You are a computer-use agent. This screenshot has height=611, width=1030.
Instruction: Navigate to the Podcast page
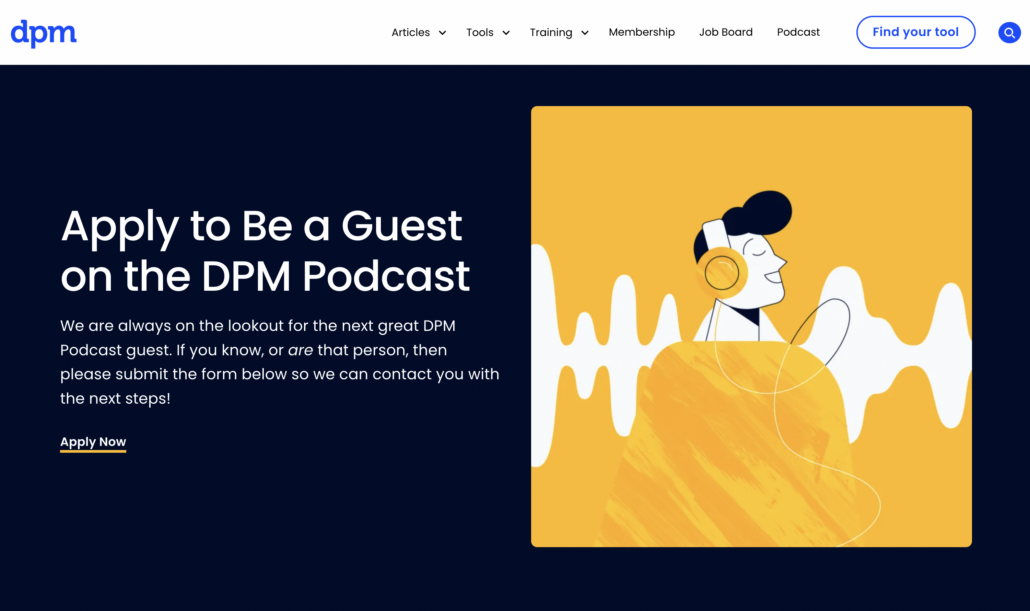[x=798, y=33]
